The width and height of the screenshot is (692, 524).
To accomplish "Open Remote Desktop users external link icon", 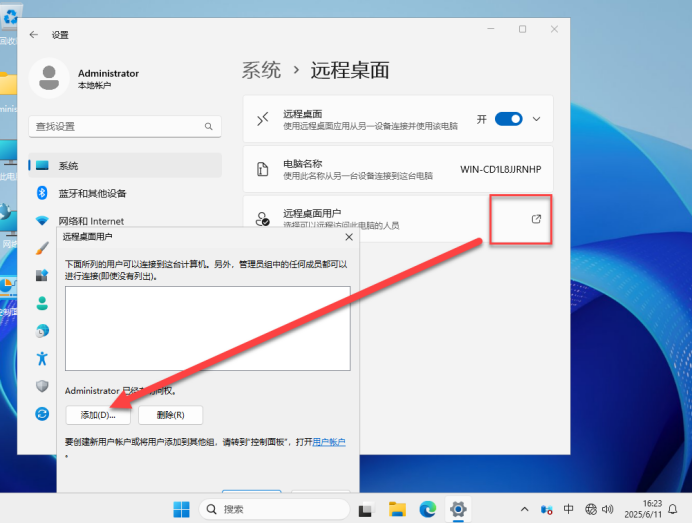I will pyautogui.click(x=536, y=219).
